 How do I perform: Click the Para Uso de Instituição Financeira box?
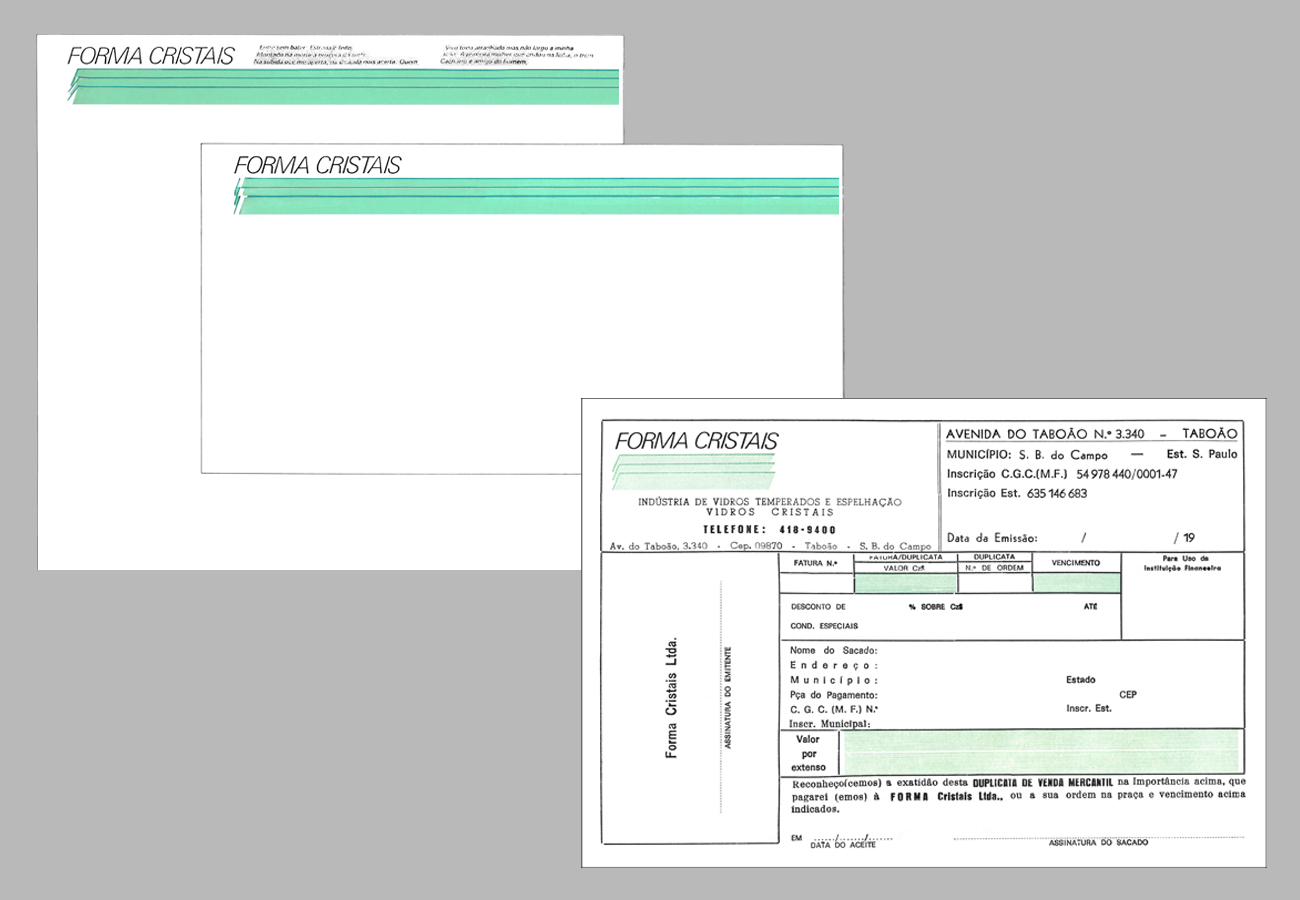1183,595
